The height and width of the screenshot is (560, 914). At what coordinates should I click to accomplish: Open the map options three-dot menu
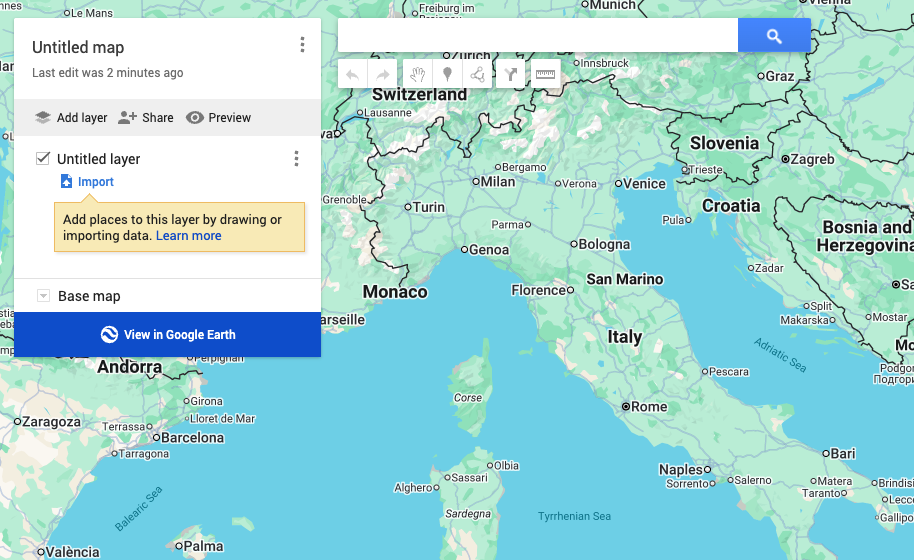point(302,45)
